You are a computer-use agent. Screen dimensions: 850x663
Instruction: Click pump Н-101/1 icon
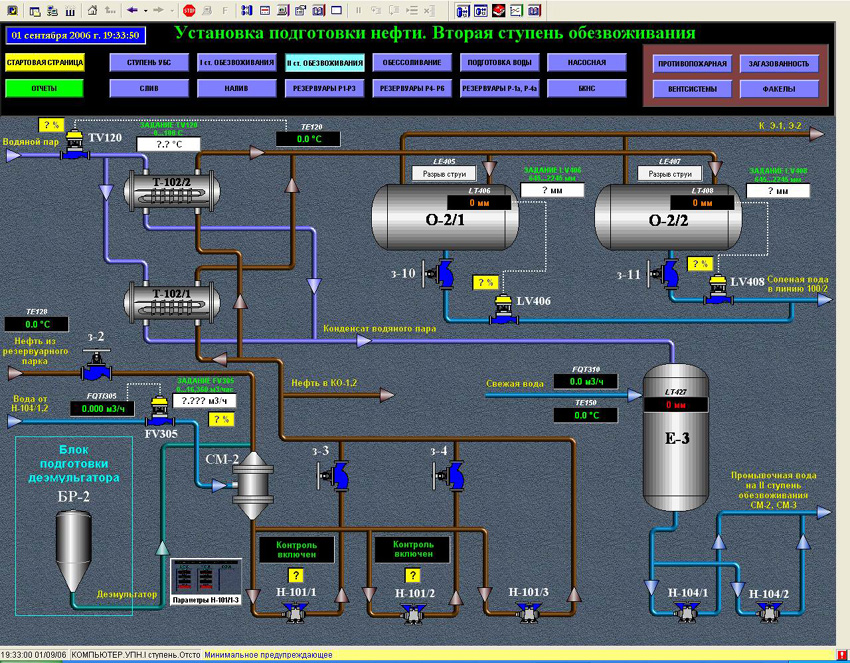295,612
